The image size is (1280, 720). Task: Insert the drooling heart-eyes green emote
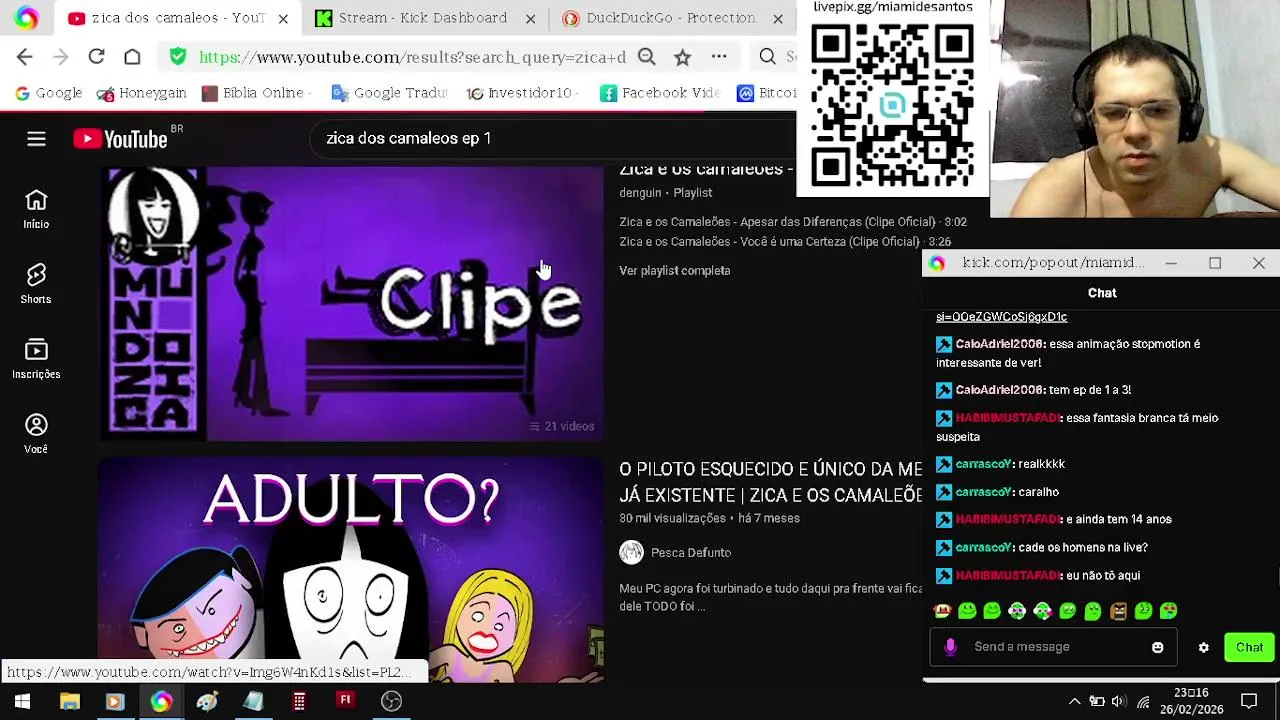pyautogui.click(x=1168, y=611)
